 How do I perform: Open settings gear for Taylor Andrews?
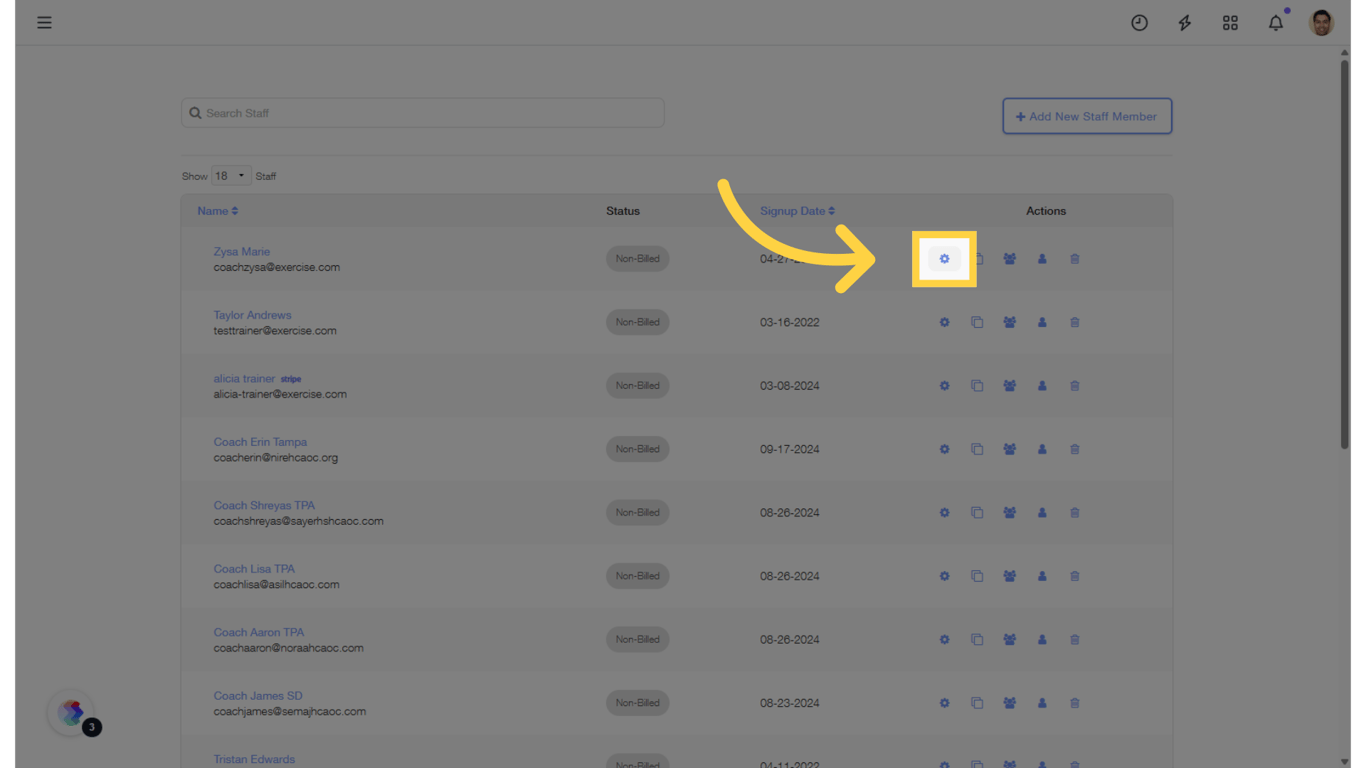pyautogui.click(x=944, y=322)
